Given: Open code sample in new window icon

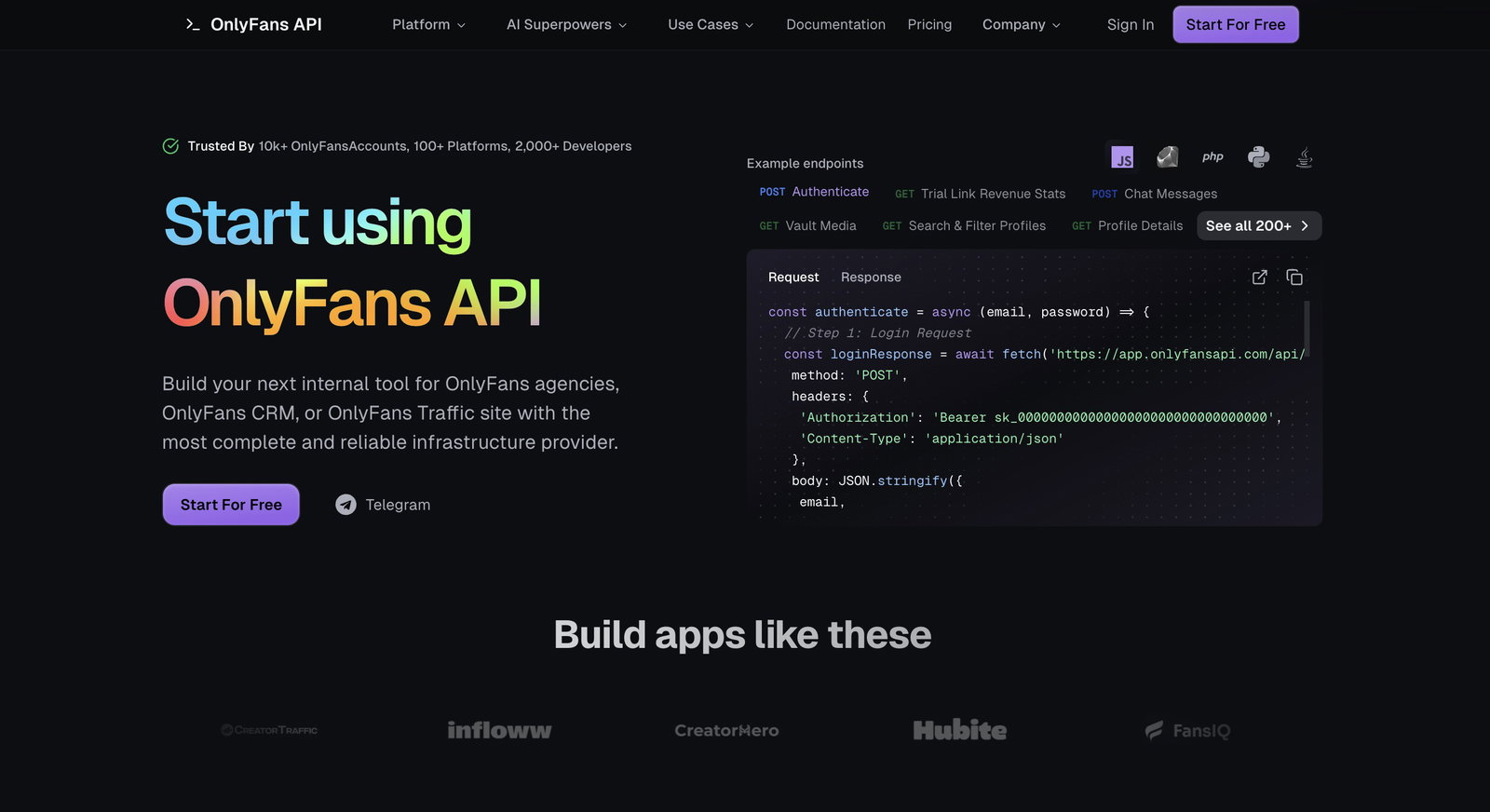Looking at the screenshot, I should coord(1260,277).
